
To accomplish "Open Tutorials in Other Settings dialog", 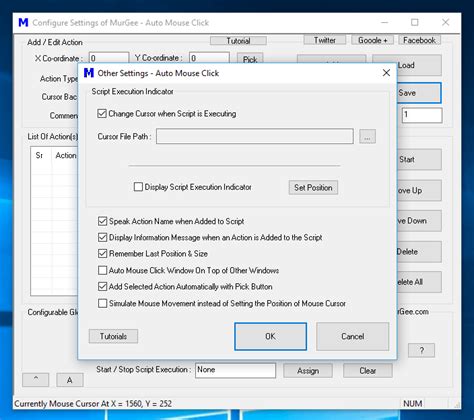I will click(113, 336).
